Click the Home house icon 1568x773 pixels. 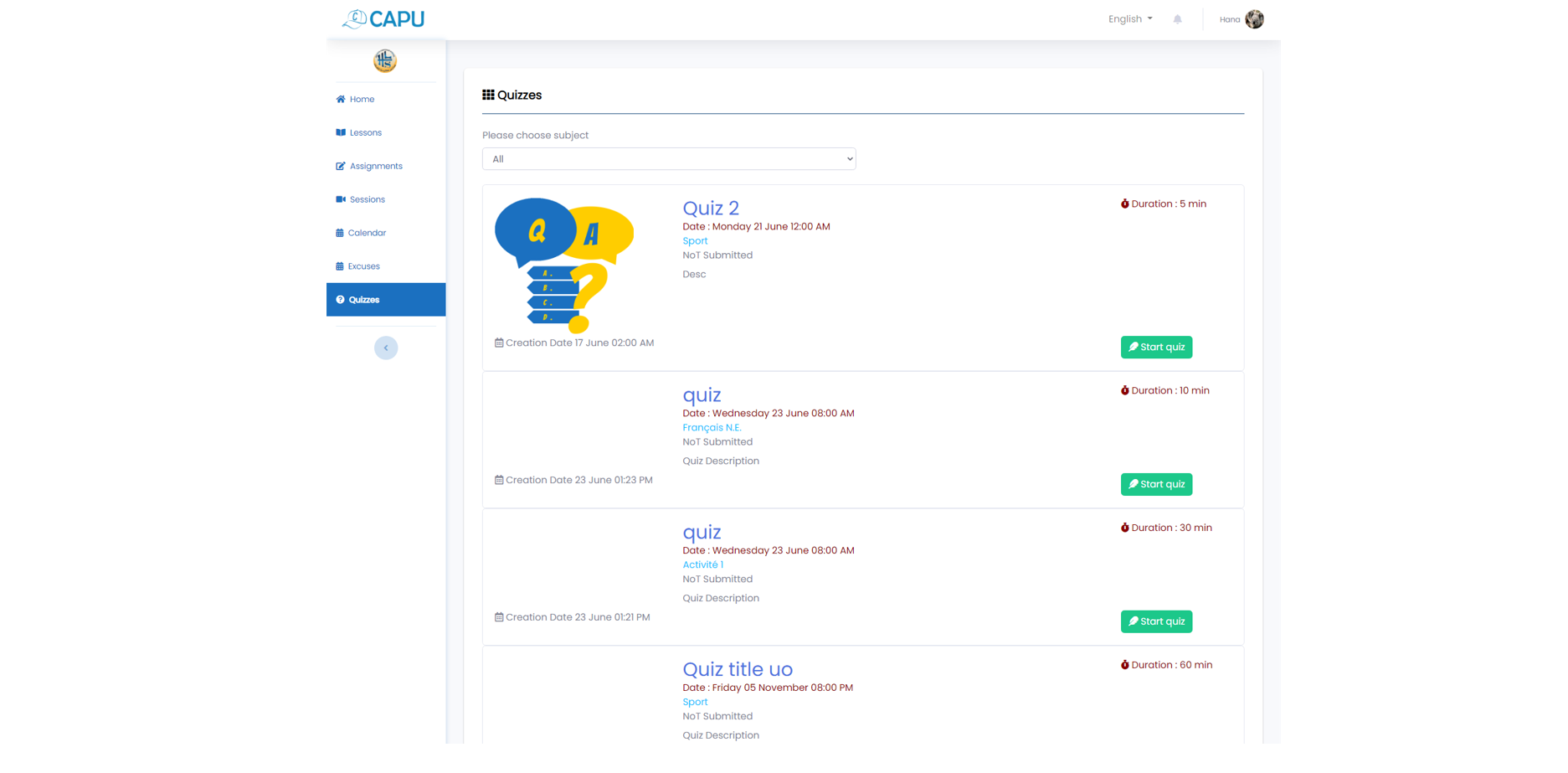(x=341, y=99)
